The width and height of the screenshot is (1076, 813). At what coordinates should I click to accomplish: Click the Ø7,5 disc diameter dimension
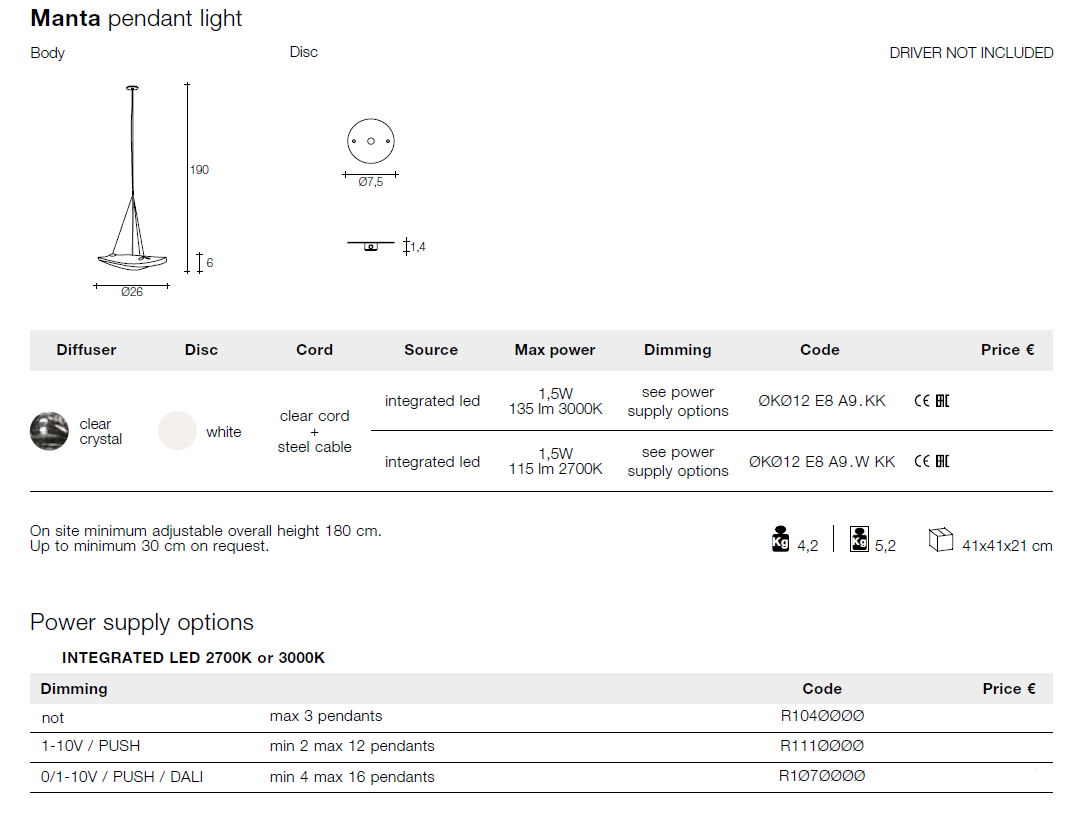click(x=371, y=182)
